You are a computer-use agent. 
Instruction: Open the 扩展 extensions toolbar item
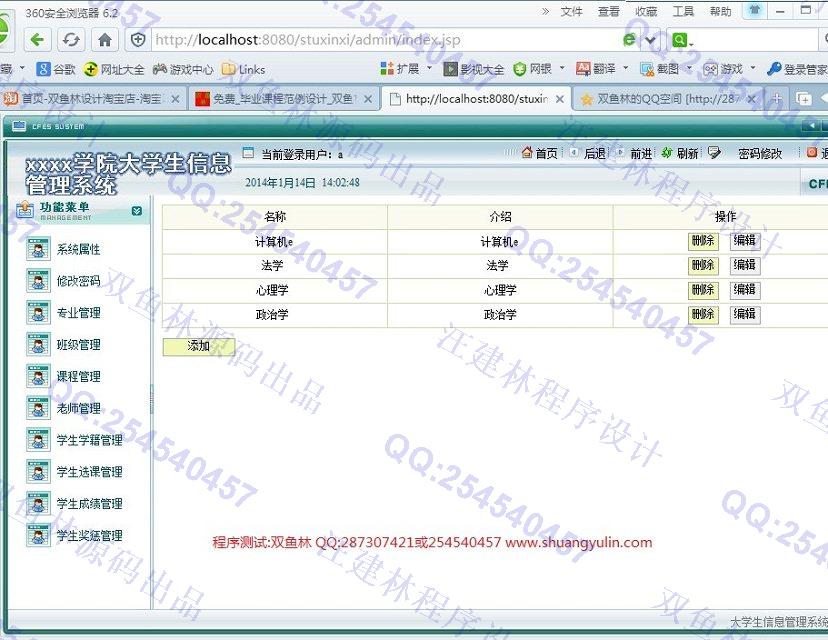coord(400,68)
